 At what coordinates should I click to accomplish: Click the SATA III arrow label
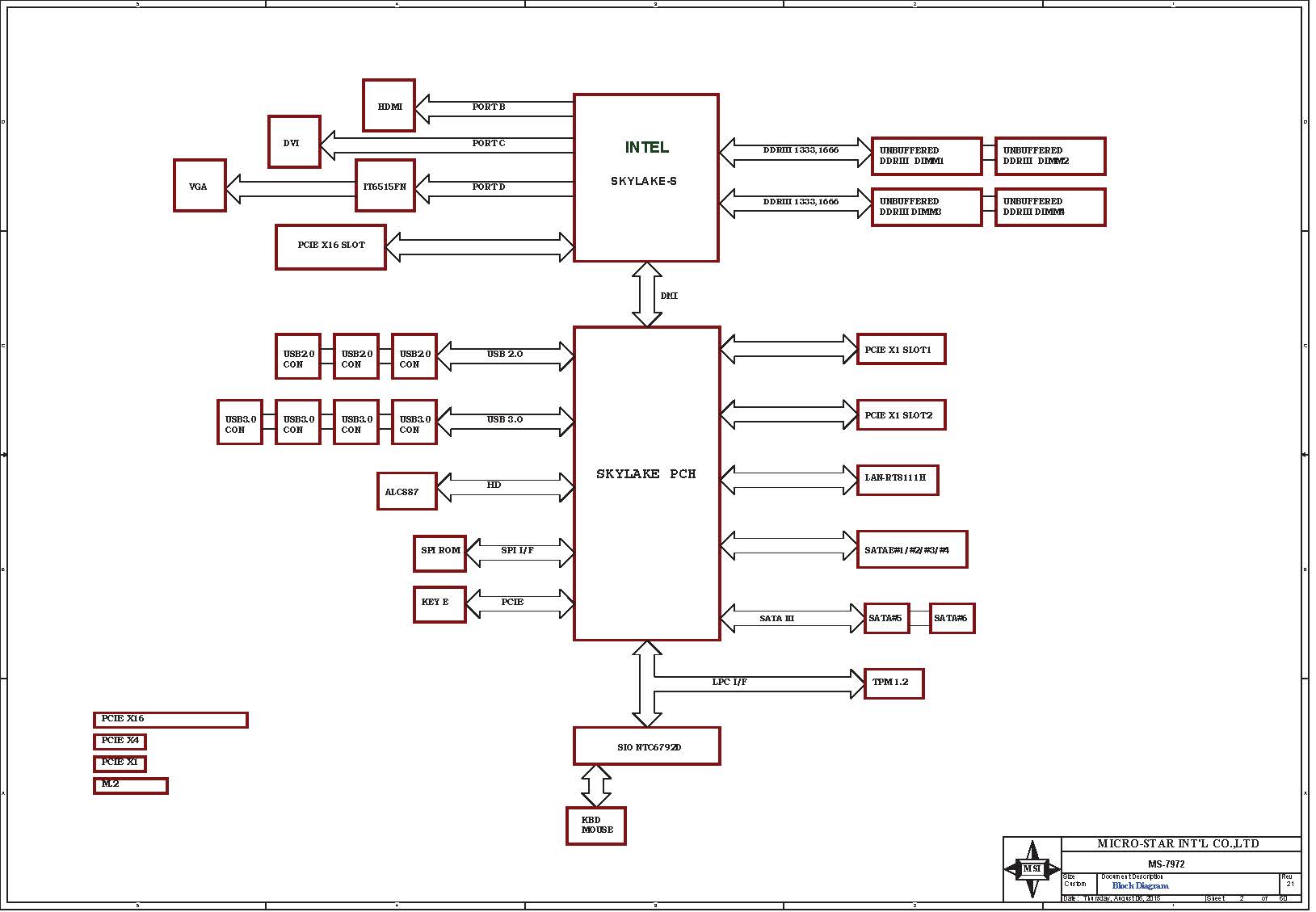[x=776, y=618]
